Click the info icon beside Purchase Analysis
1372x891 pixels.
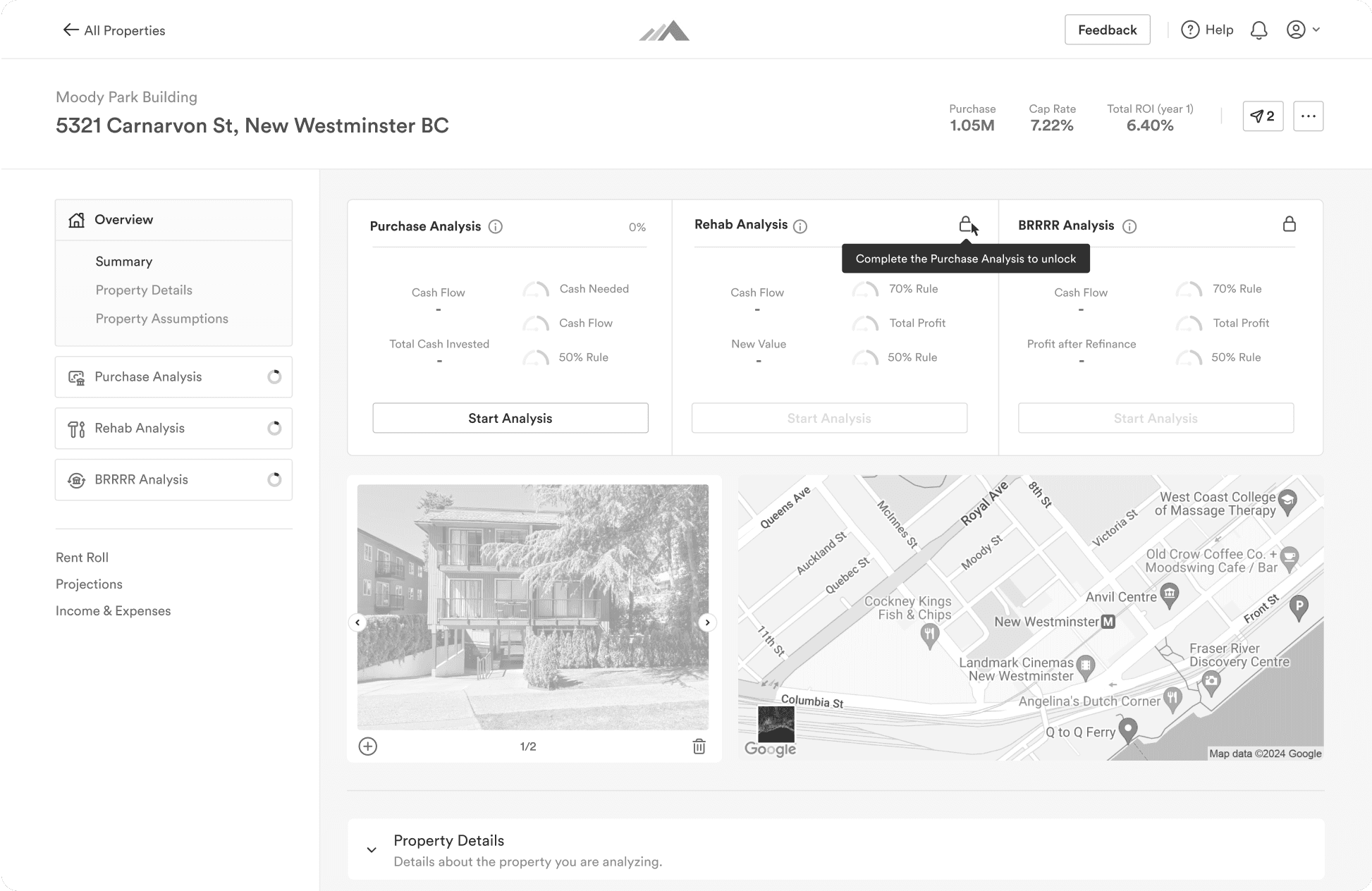pos(496,226)
